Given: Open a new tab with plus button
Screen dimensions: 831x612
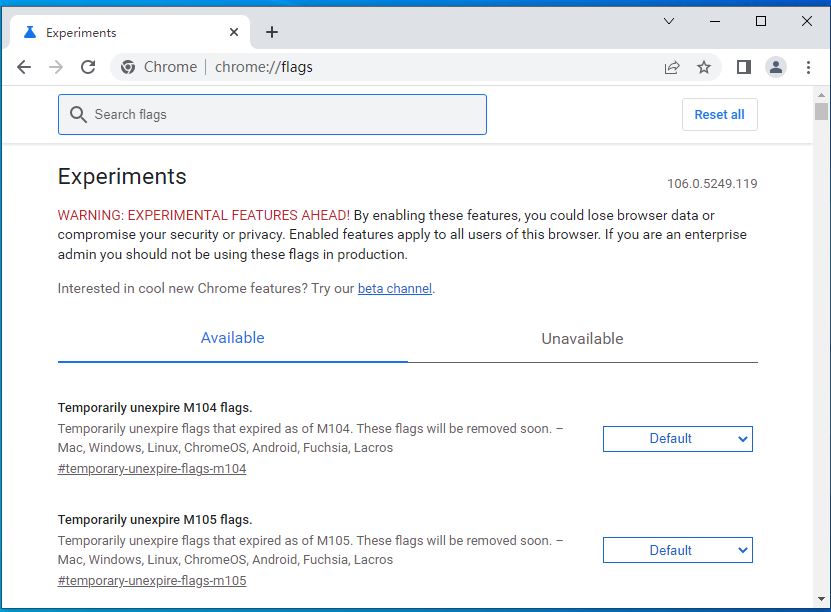Looking at the screenshot, I should (x=272, y=32).
